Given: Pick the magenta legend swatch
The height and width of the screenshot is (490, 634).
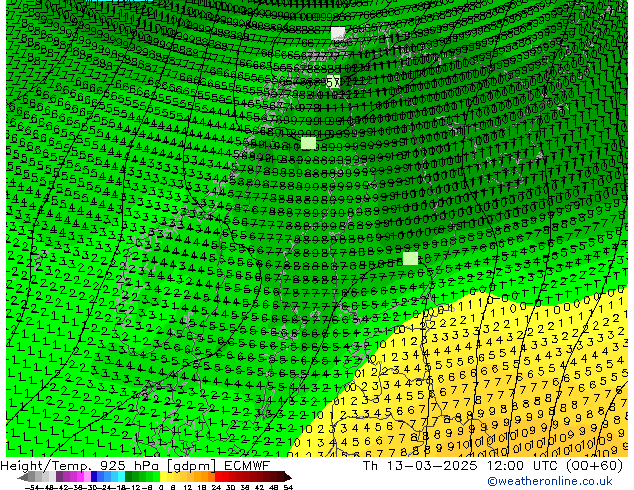Looking at the screenshot, I should [80, 477].
